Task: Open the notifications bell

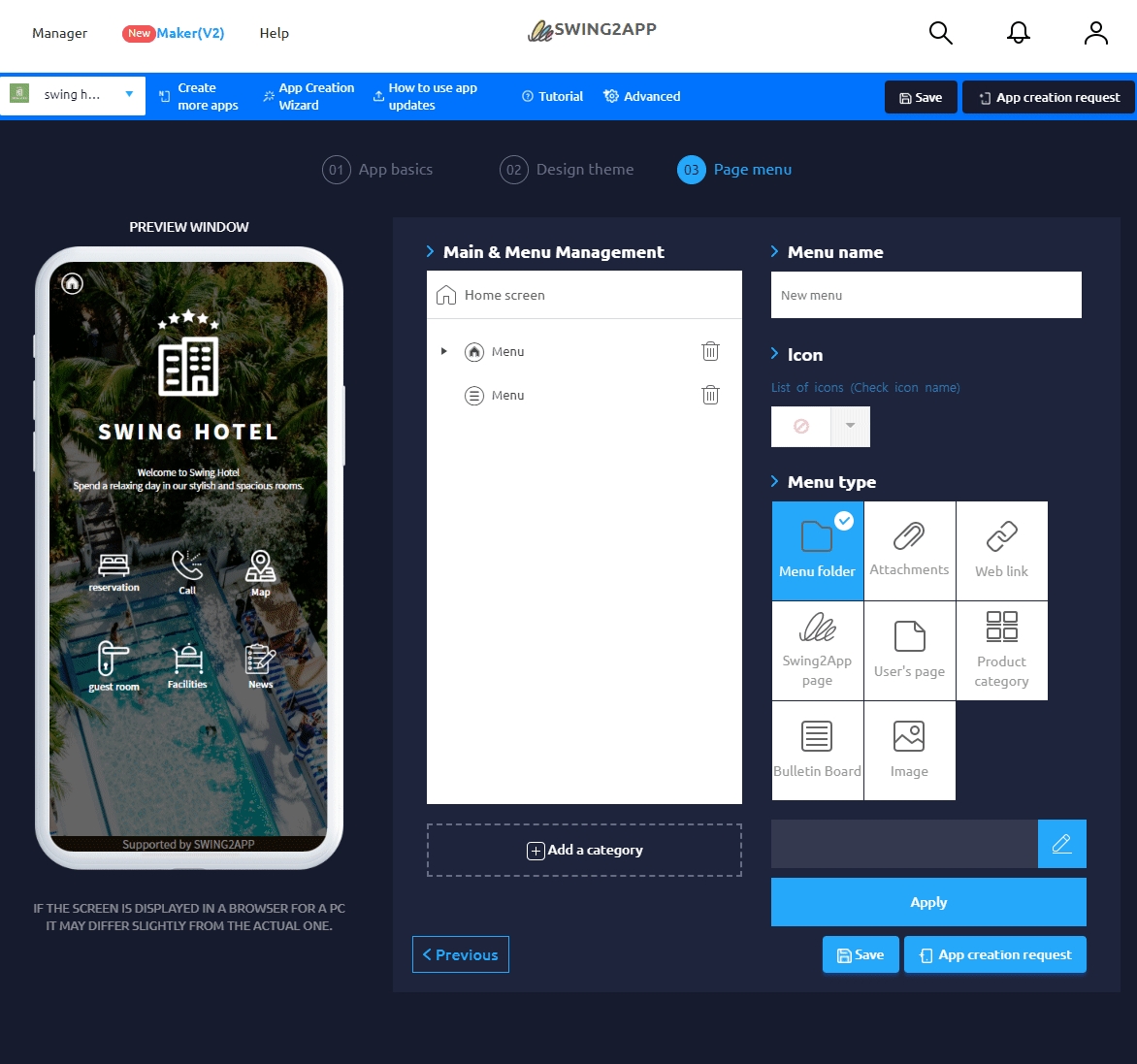Action: [1018, 33]
